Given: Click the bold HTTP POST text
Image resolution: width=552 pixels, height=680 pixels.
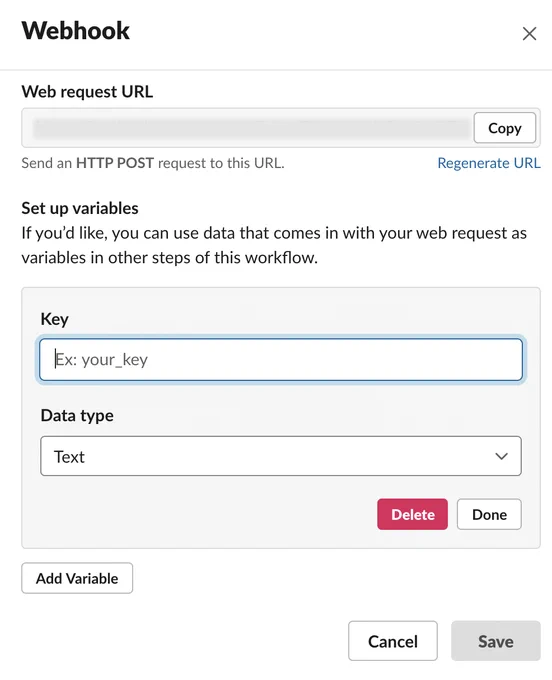Looking at the screenshot, I should click(x=115, y=163).
